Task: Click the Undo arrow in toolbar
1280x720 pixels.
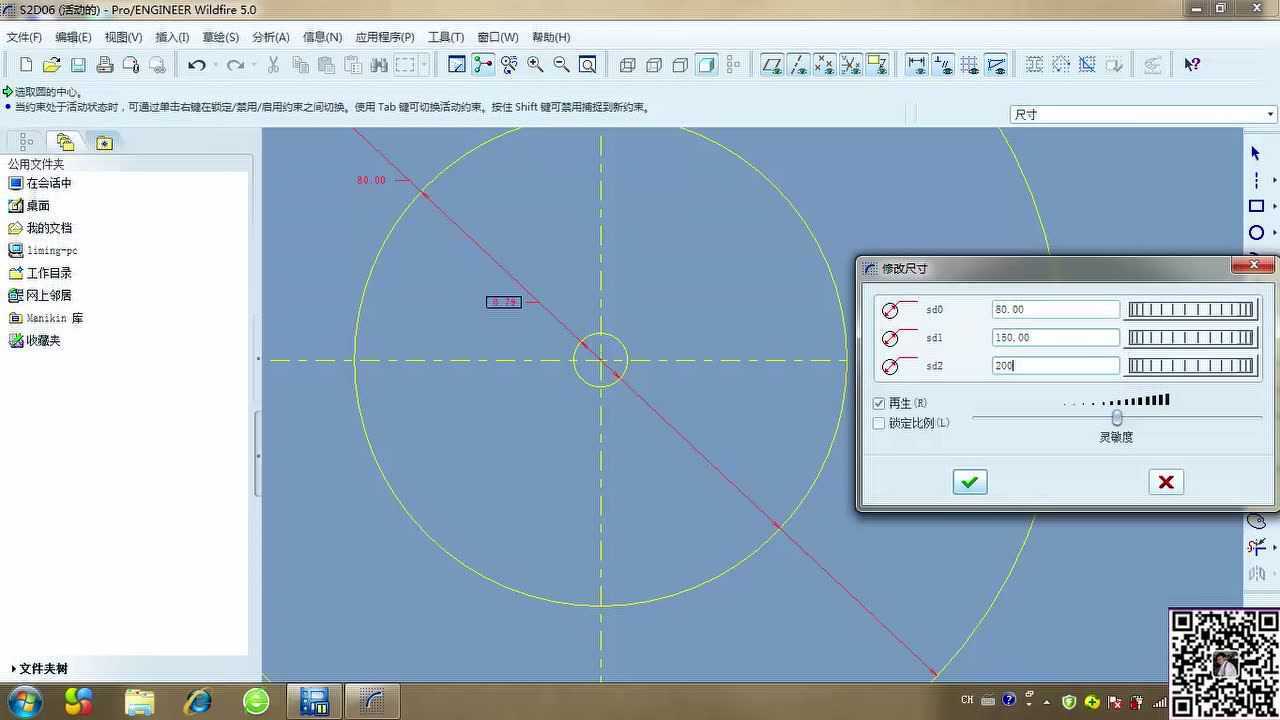Action: (x=197, y=65)
